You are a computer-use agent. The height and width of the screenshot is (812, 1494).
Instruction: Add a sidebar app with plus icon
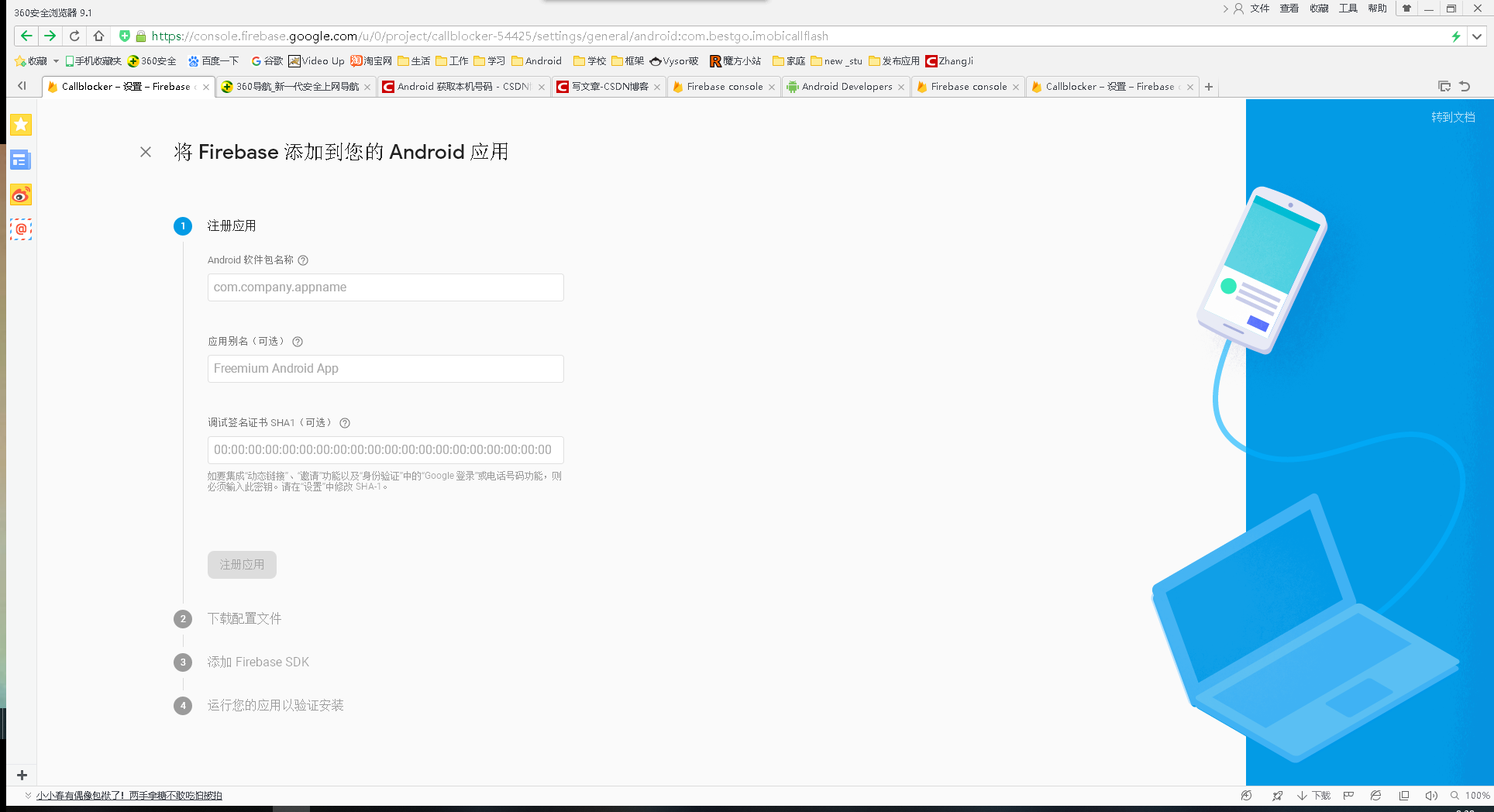(22, 775)
